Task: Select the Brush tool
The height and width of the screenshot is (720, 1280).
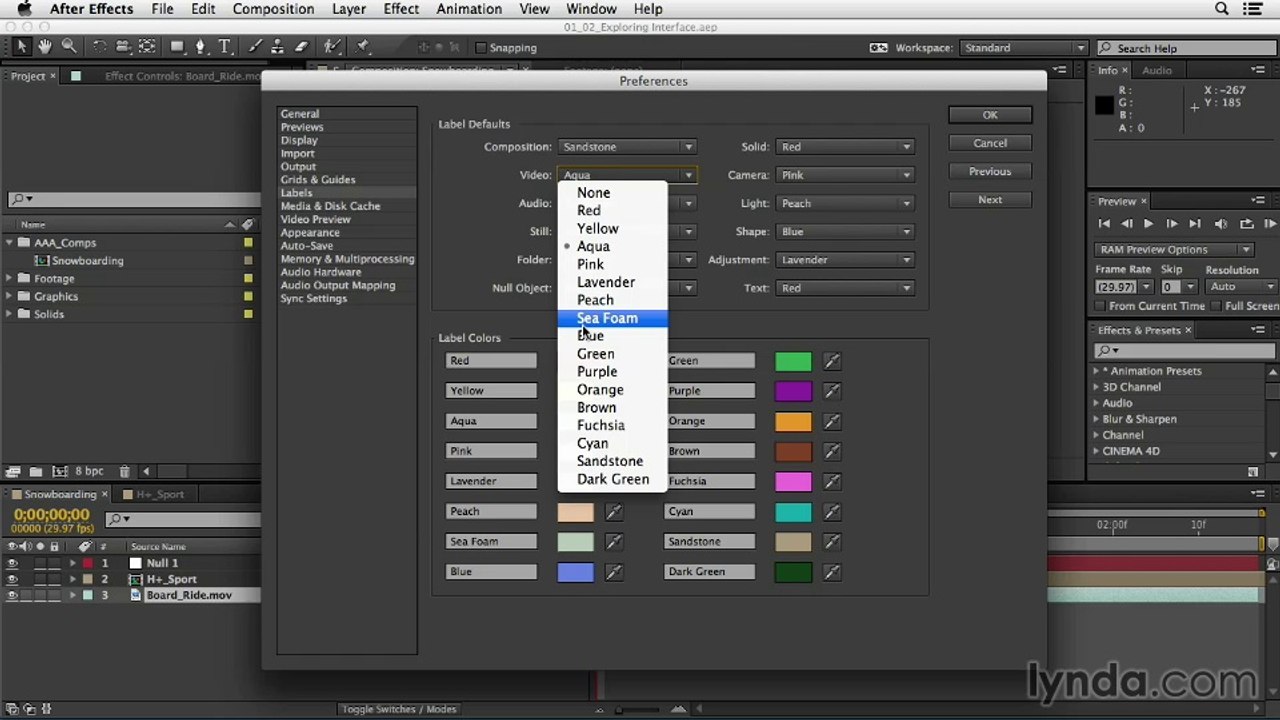Action: click(256, 47)
